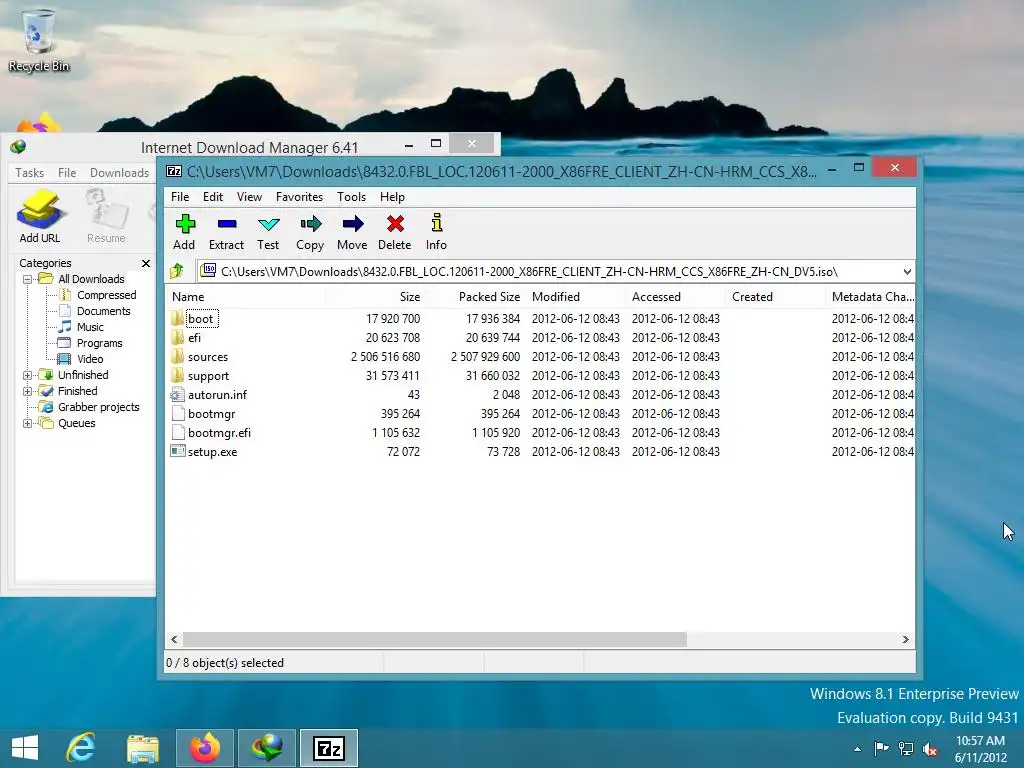Screen dimensions: 1024x768
Task: Sort by Created column header
Action: pyautogui.click(x=776, y=296)
